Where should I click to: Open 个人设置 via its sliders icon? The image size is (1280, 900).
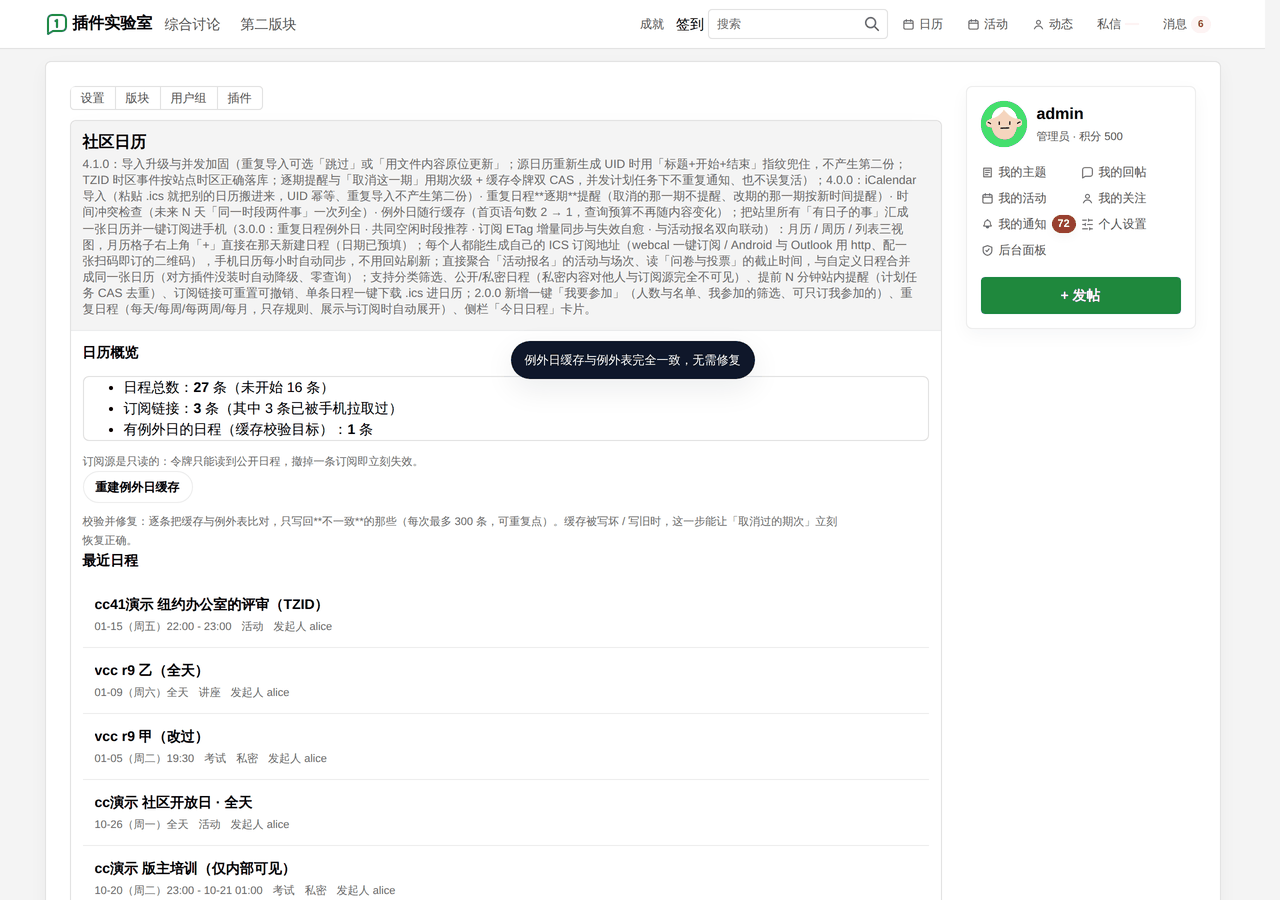coord(1088,224)
